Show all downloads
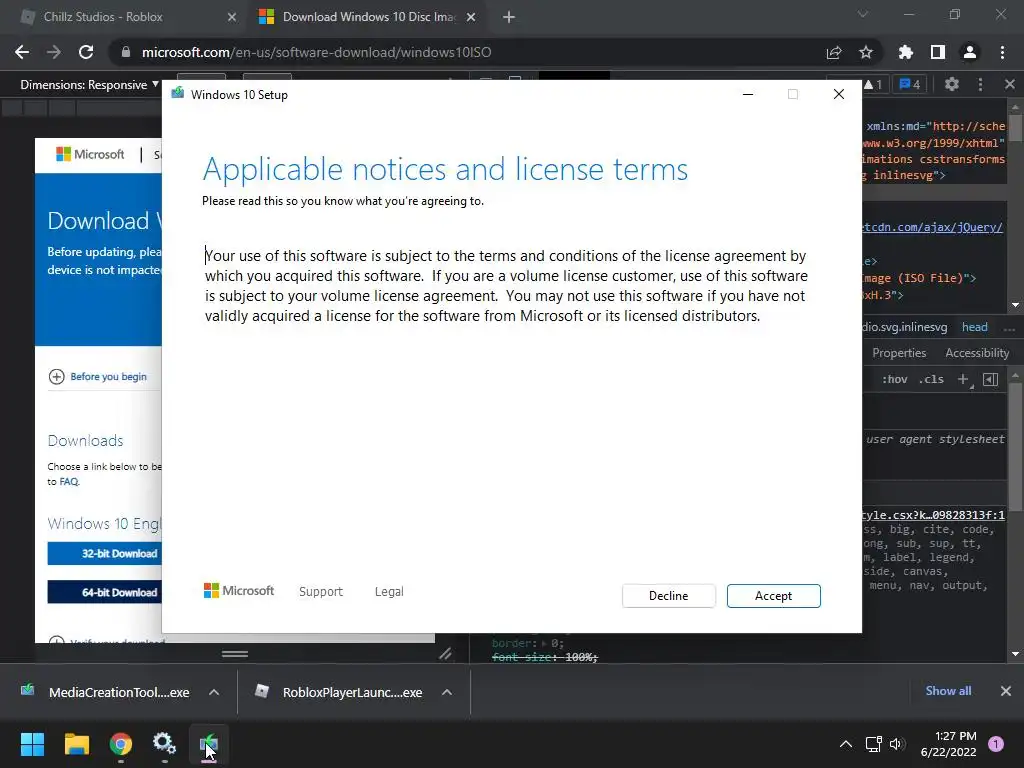Viewport: 1024px width, 768px height. (948, 691)
